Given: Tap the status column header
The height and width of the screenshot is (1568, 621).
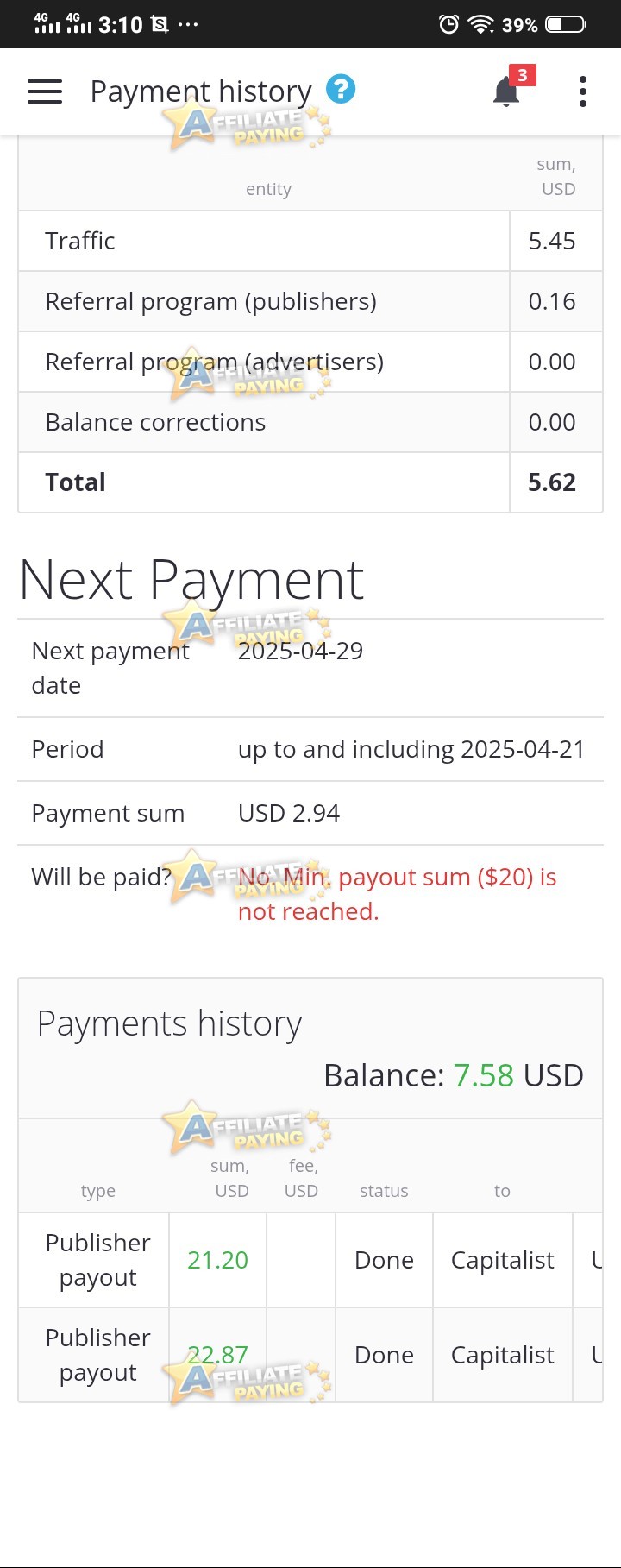Looking at the screenshot, I should pos(384,1191).
